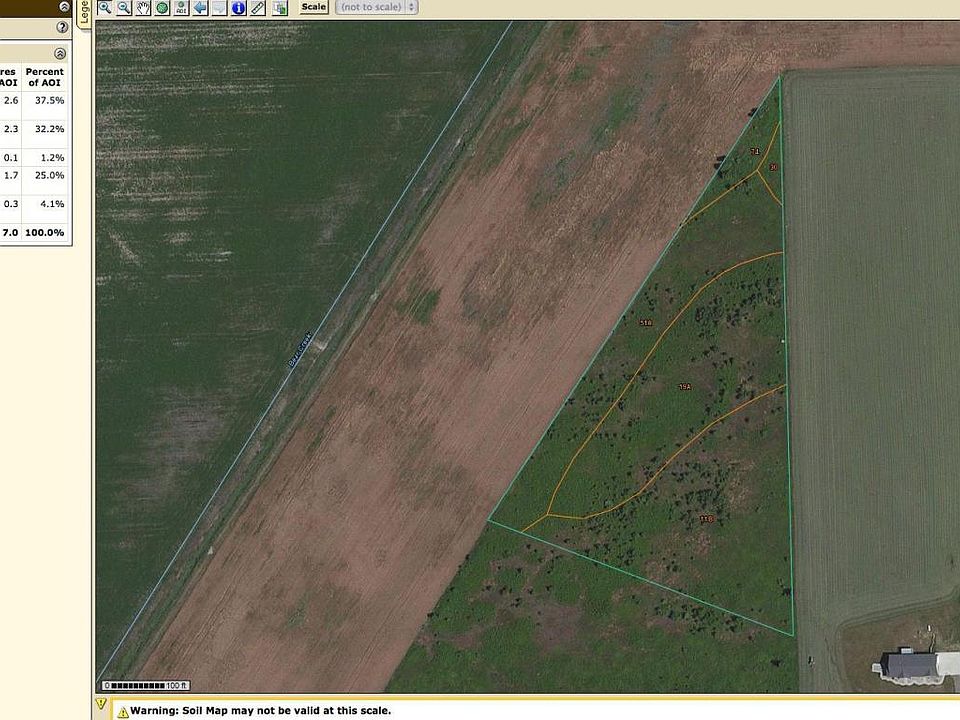Select the Zoom Out magnifier tool
This screenshot has height=720, width=960.
tap(124, 7)
